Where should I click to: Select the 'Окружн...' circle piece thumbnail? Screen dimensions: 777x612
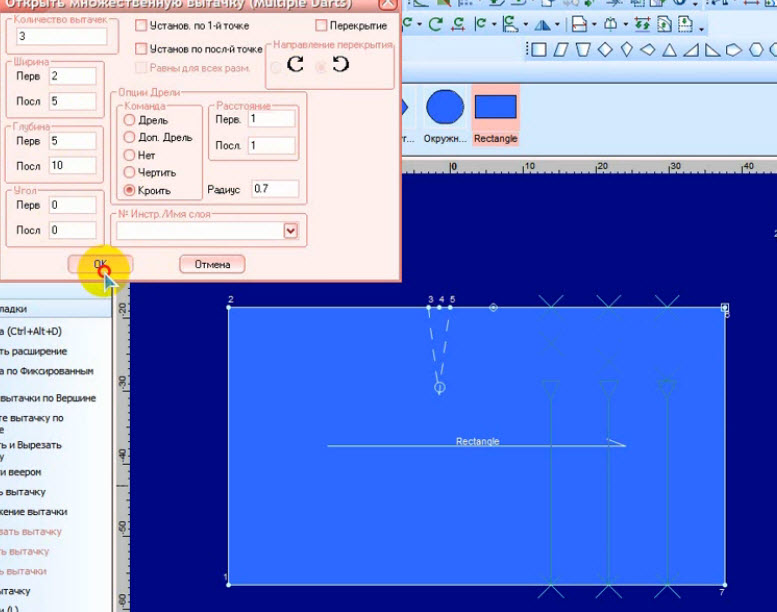tap(445, 116)
